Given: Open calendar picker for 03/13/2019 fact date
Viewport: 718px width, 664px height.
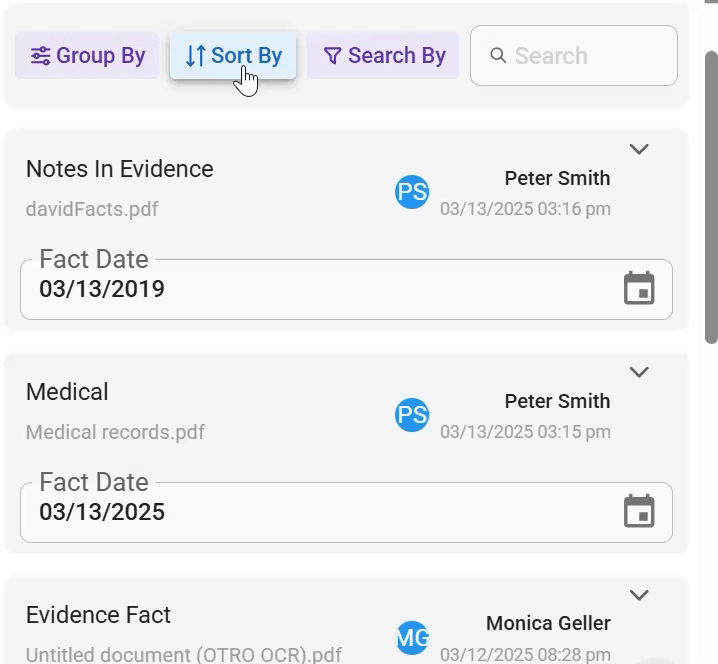Looking at the screenshot, I should (x=639, y=288).
